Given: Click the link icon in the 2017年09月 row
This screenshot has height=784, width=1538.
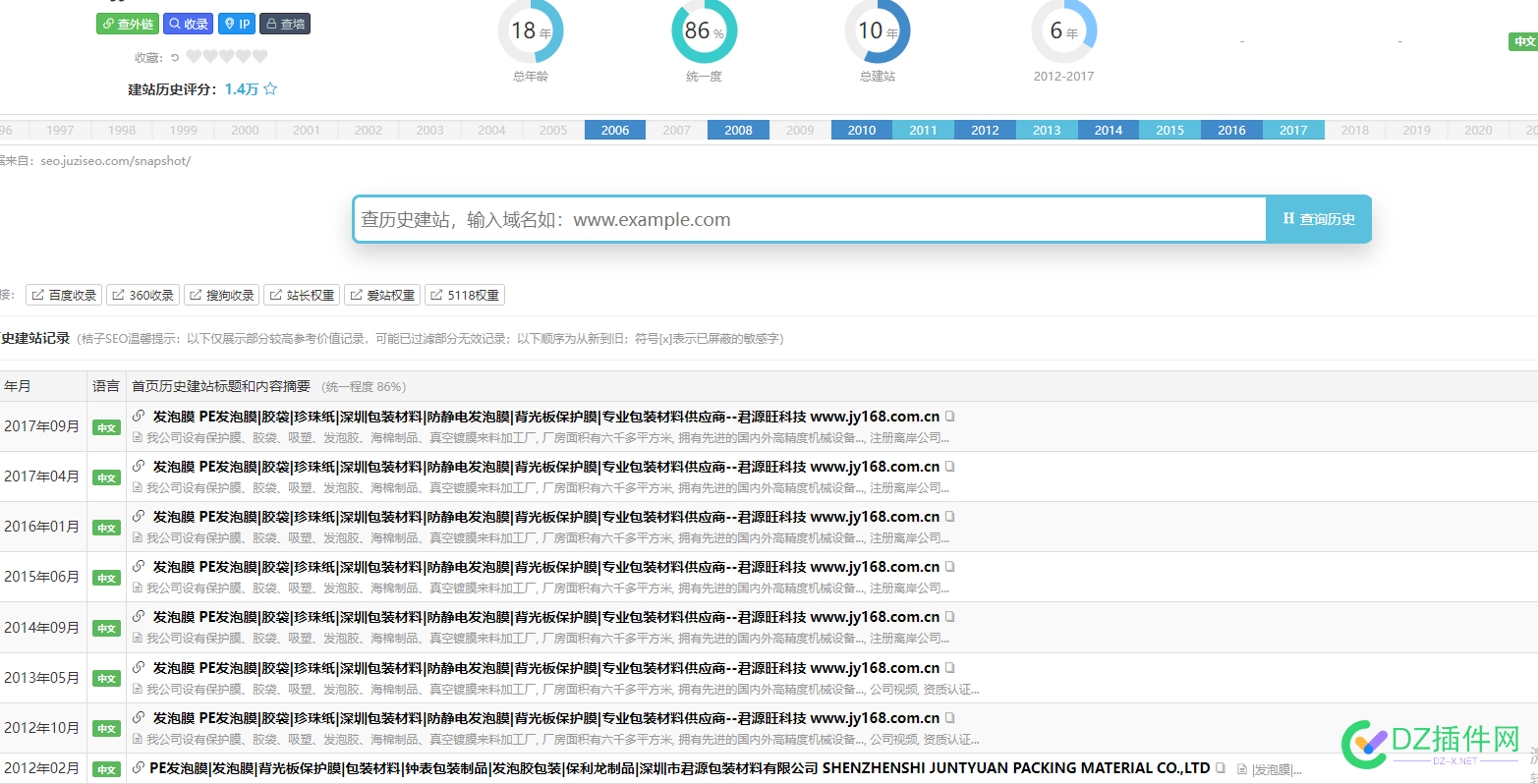Looking at the screenshot, I should tap(139, 416).
